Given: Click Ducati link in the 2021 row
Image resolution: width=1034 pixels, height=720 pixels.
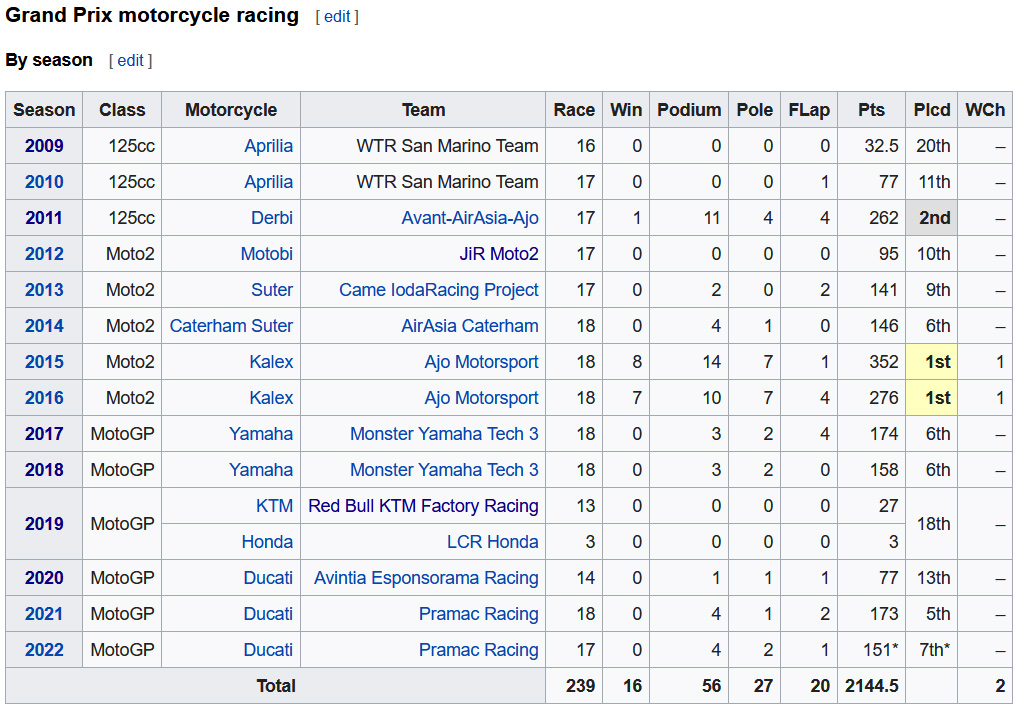Looking at the screenshot, I should pos(268,614).
